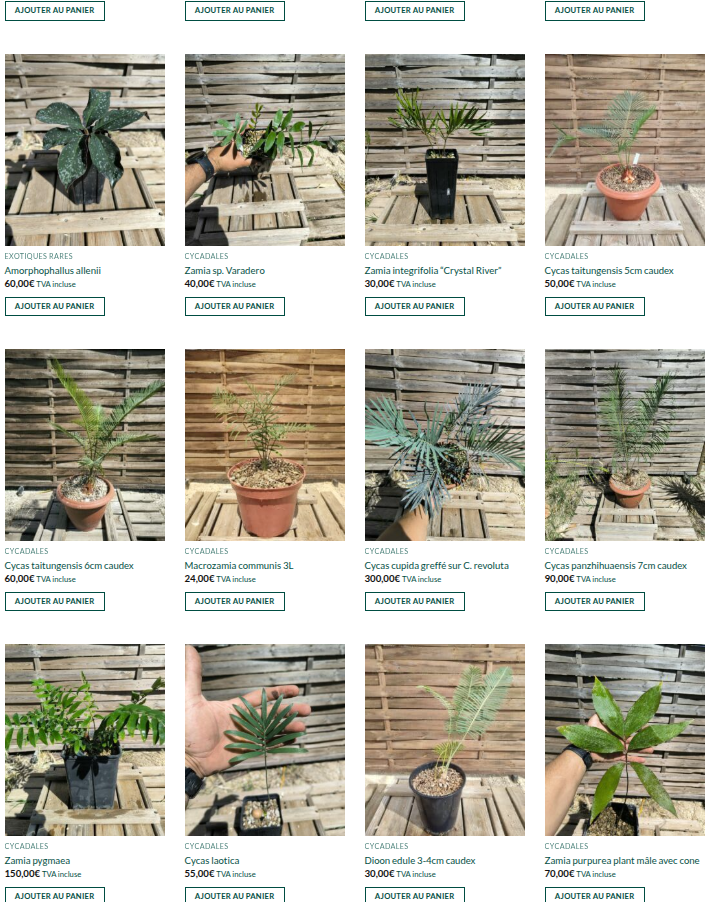725x902 pixels.
Task: Open the Zamia sp. Varadero product image
Action: [265, 150]
